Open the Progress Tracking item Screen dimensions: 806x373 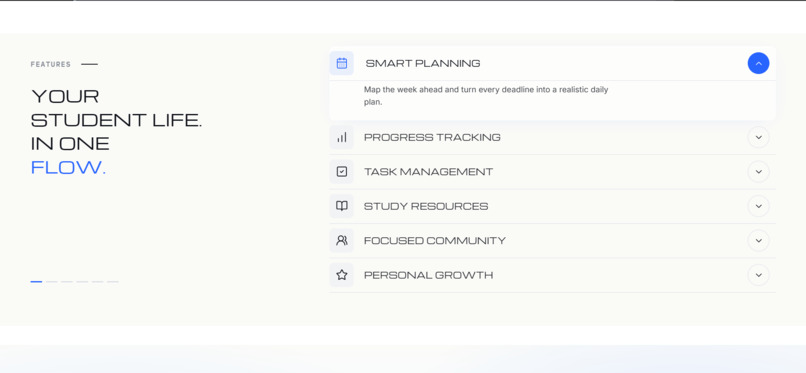coord(552,137)
